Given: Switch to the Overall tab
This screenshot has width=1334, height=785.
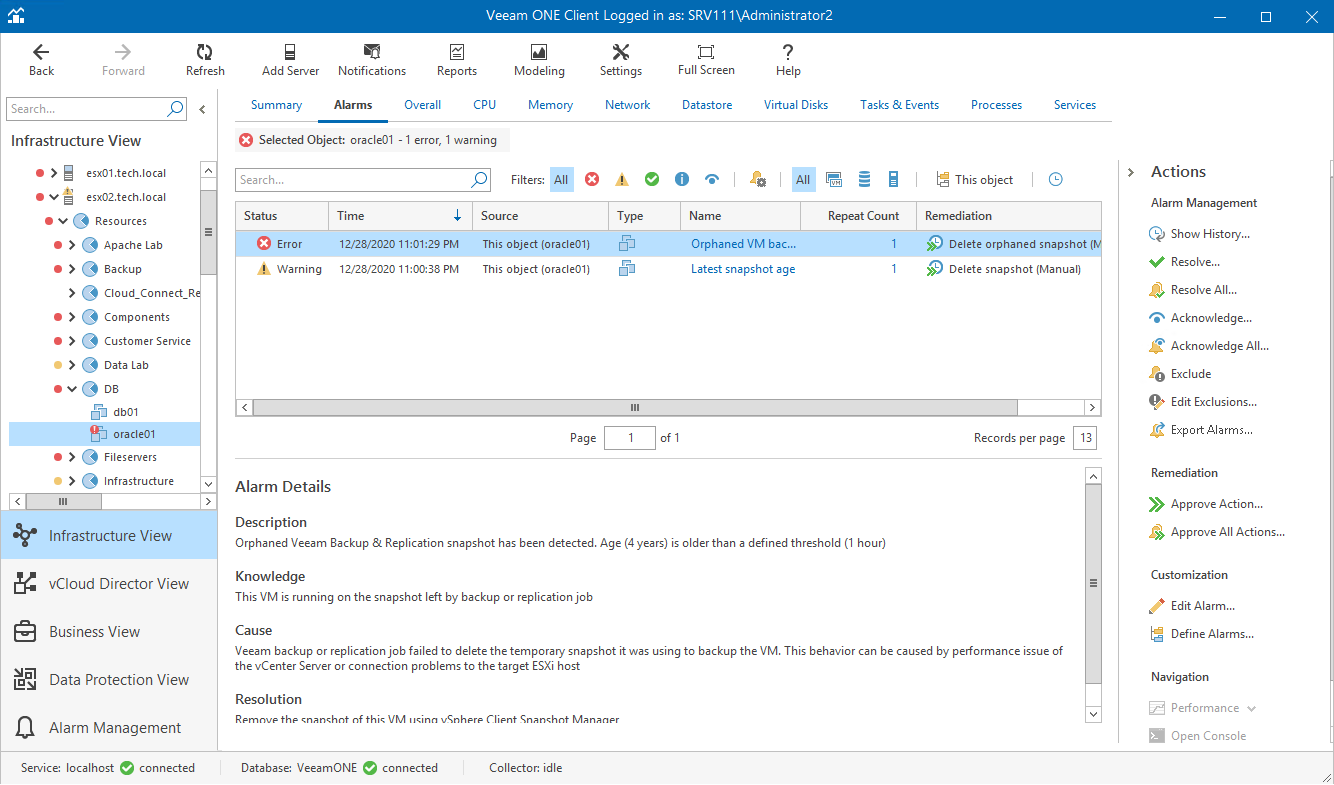Looking at the screenshot, I should coord(423,105).
